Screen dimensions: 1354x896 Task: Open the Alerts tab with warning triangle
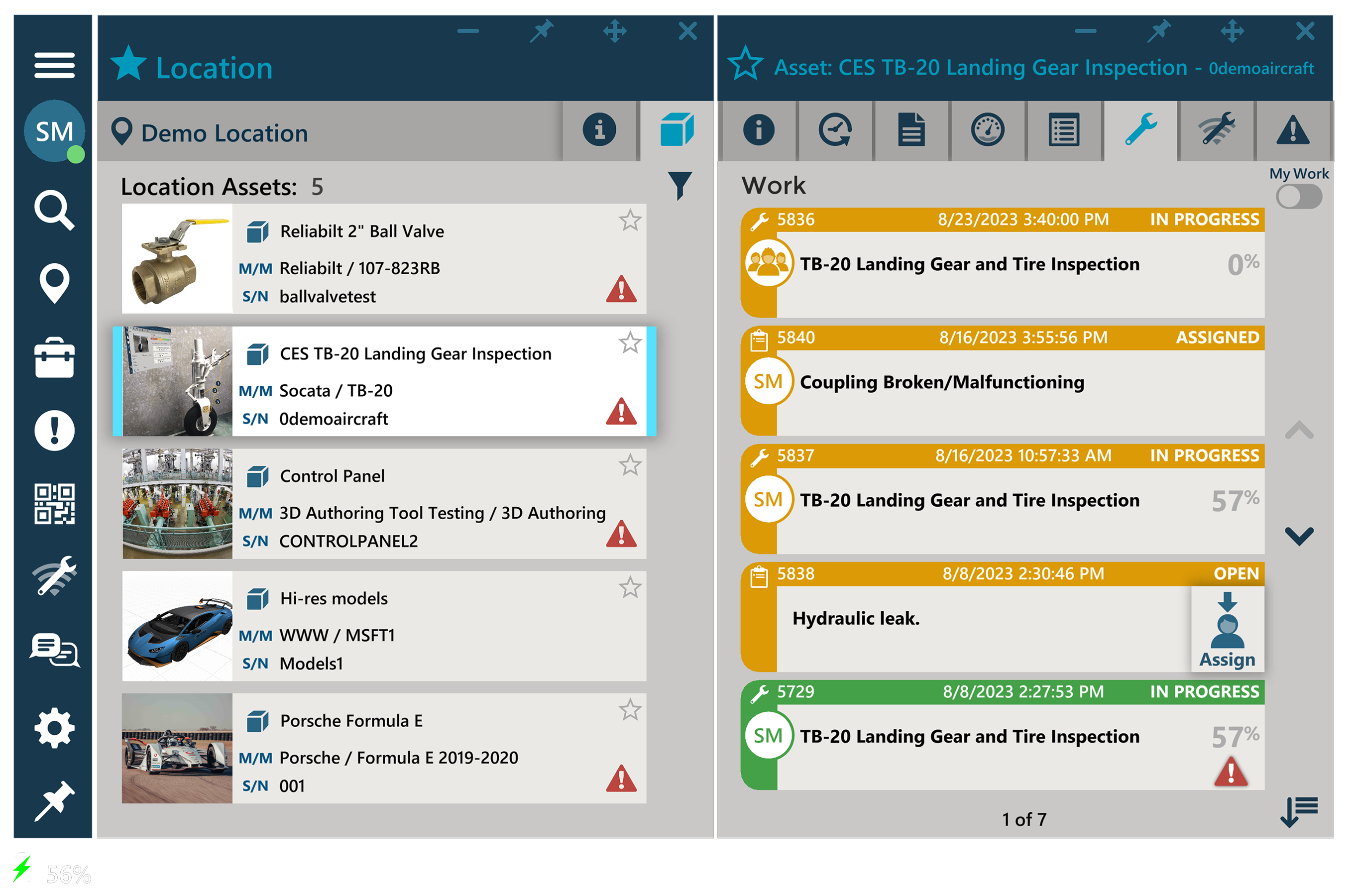pyautogui.click(x=1293, y=130)
